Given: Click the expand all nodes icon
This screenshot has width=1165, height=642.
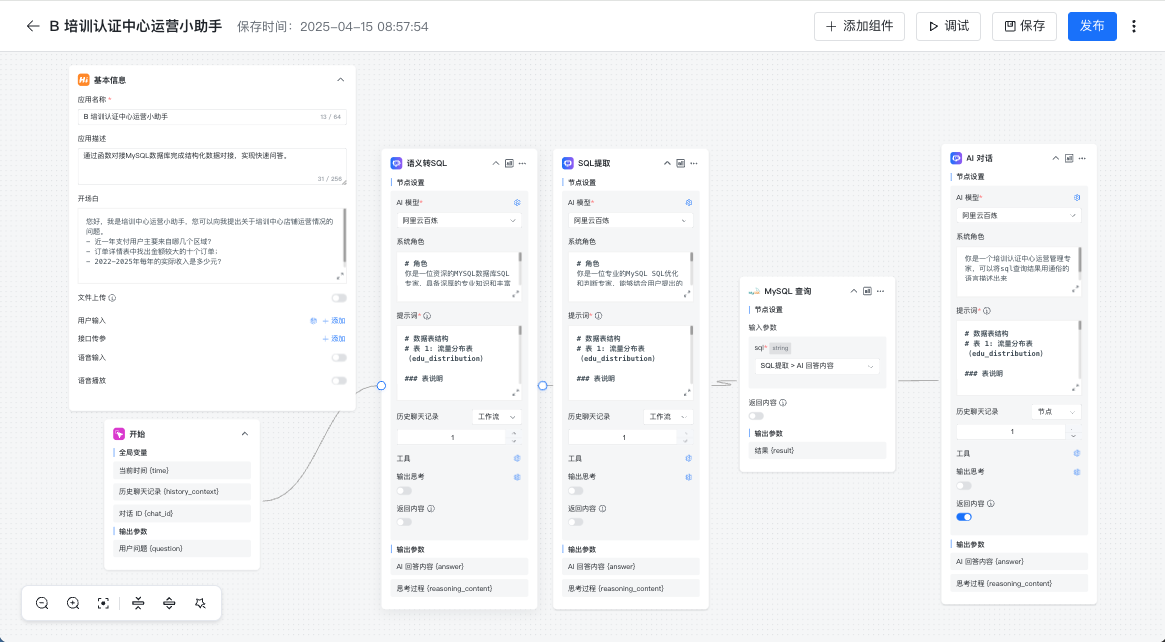Looking at the screenshot, I should [x=169, y=603].
